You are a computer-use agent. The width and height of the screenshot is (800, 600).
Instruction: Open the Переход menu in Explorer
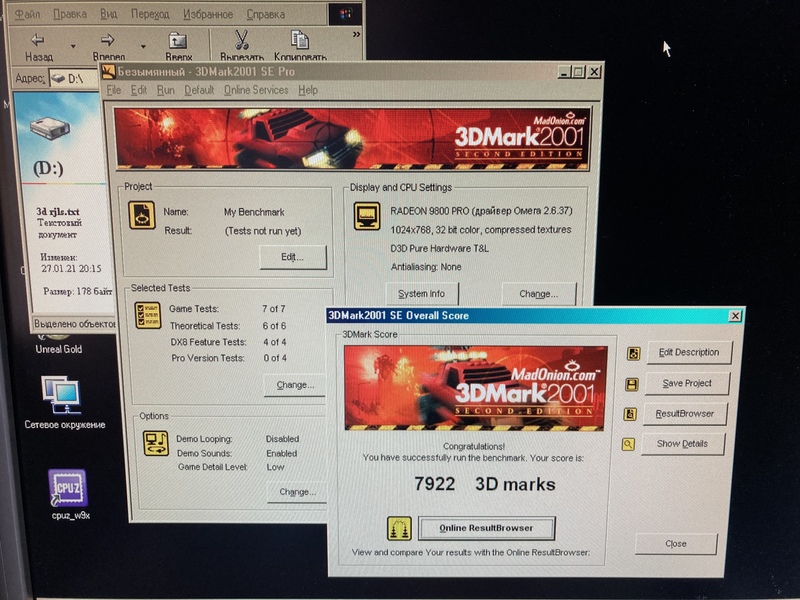click(x=150, y=14)
